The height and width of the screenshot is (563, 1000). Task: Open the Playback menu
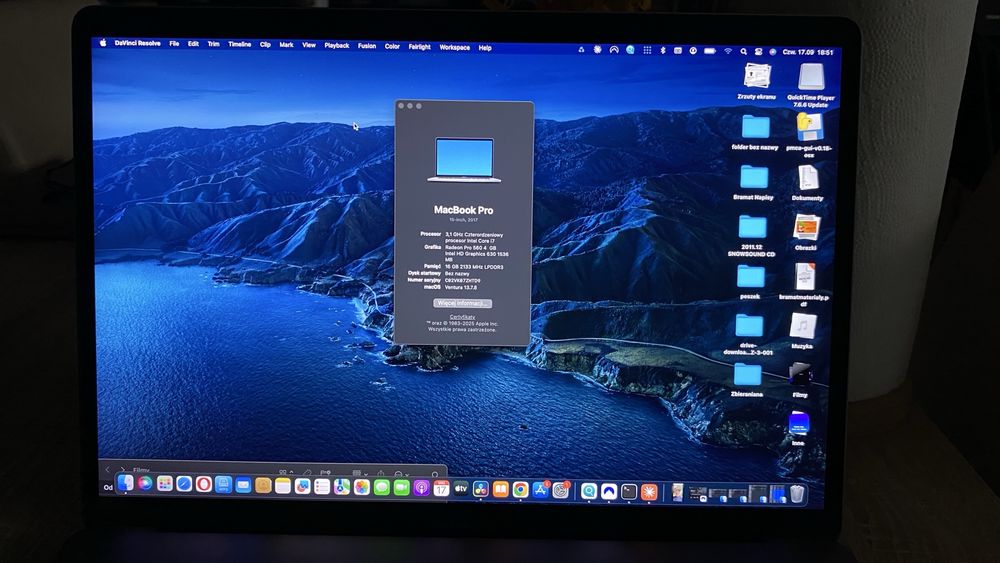337,45
